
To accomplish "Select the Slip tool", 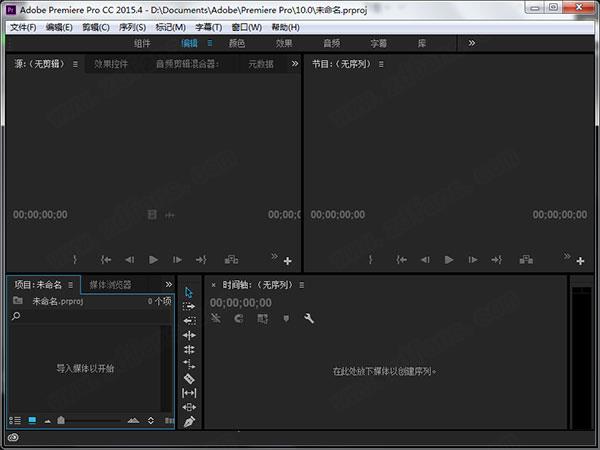I will pos(189,393).
